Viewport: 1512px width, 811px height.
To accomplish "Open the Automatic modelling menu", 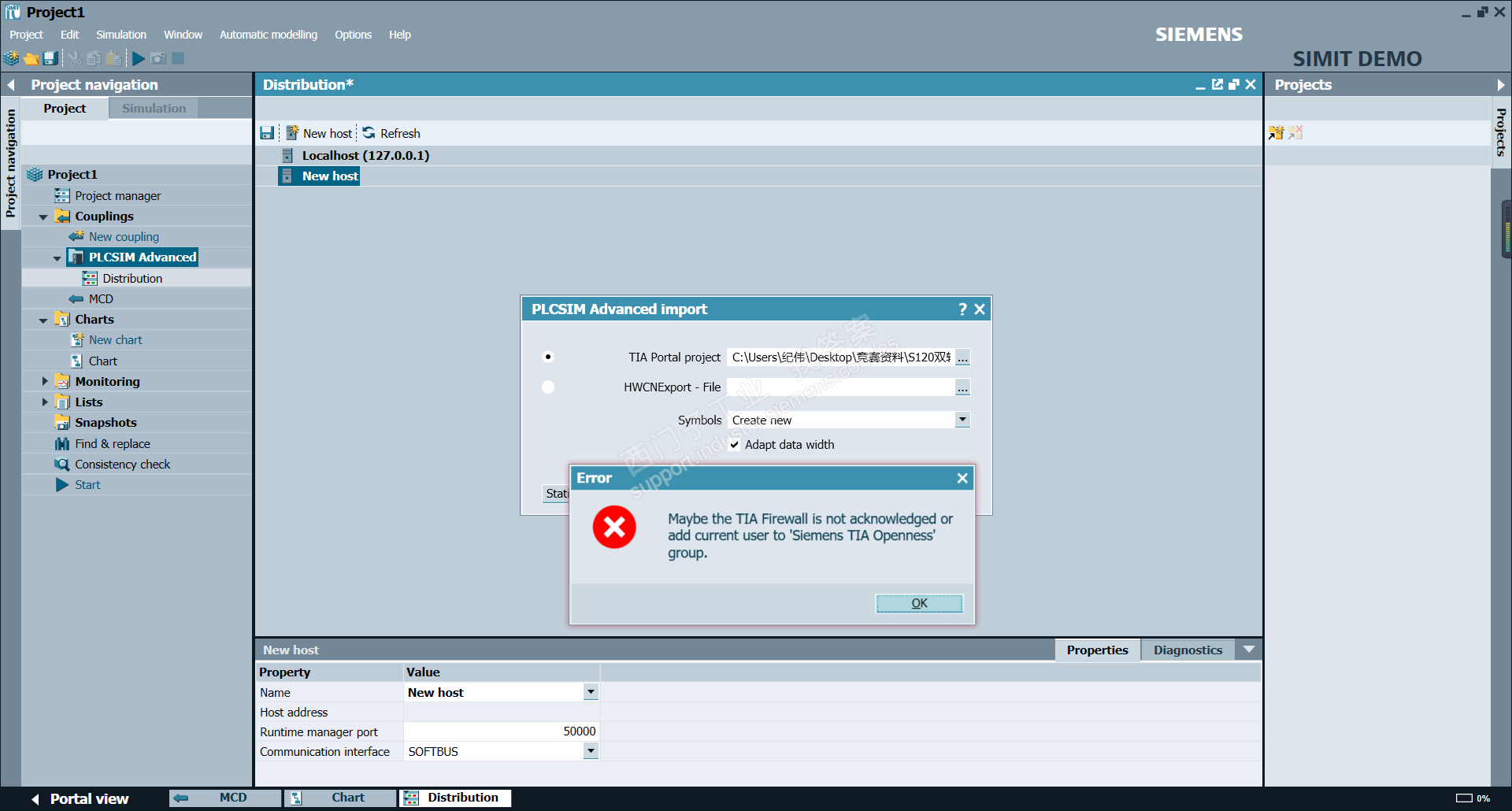I will coord(269,35).
